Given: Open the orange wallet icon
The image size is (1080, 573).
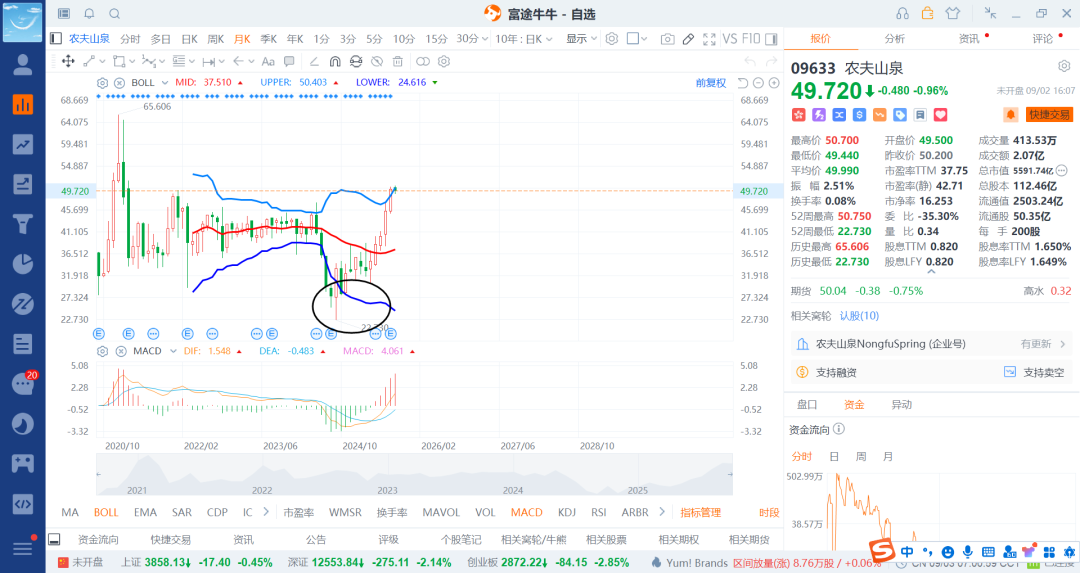Looking at the screenshot, I should click(x=927, y=13).
